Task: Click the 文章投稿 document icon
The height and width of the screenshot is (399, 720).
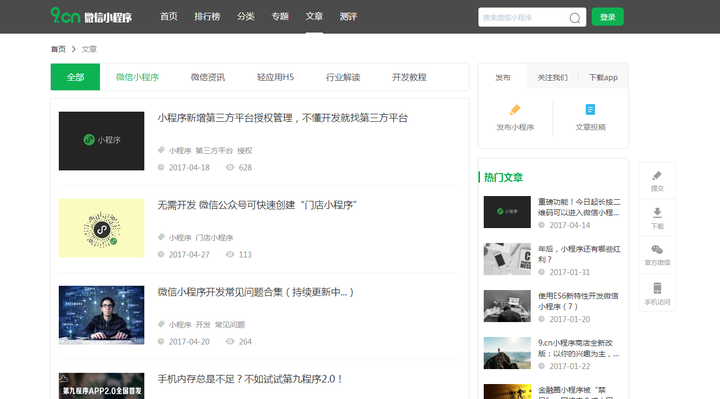Action: coord(590,110)
